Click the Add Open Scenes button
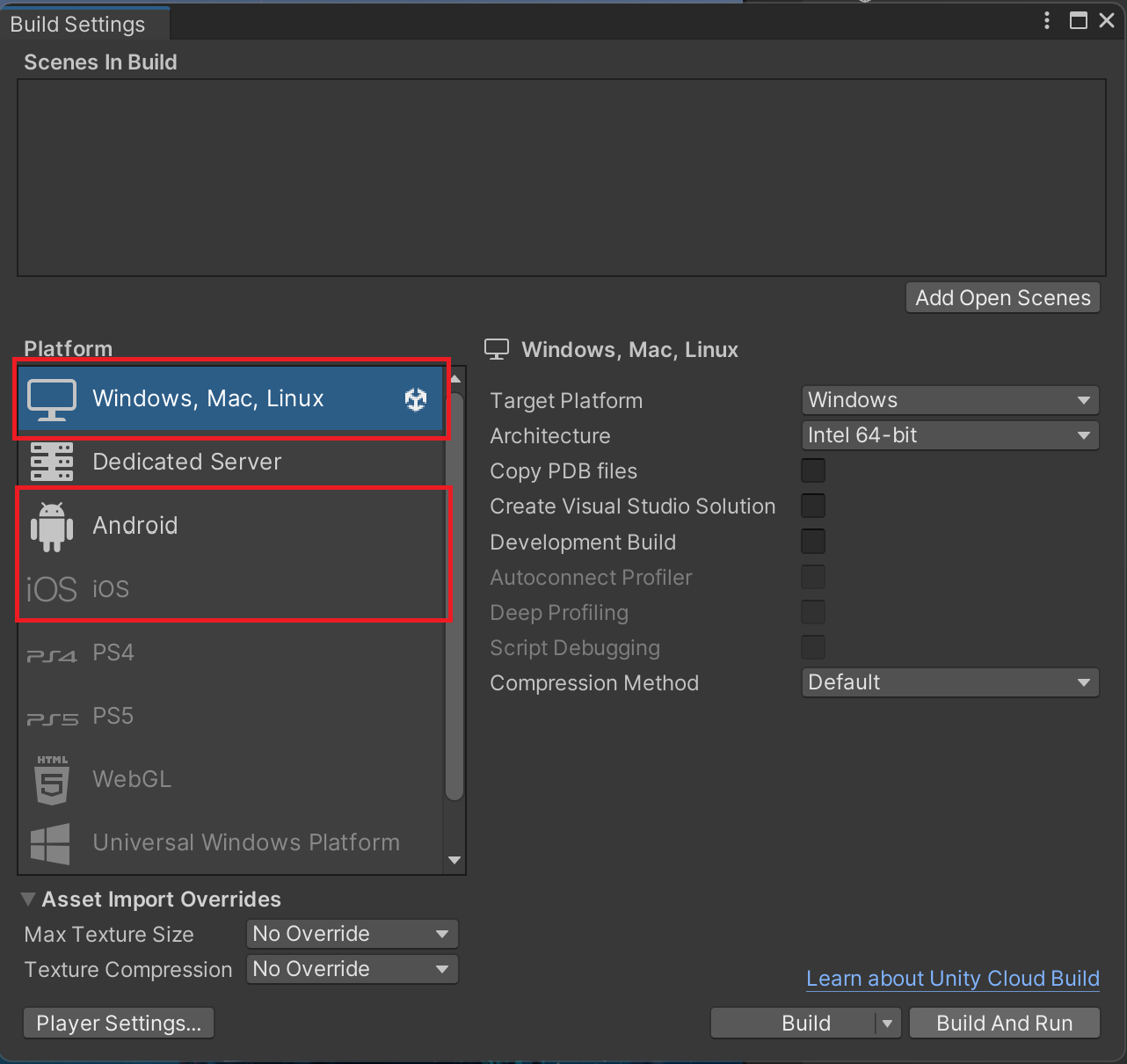The height and width of the screenshot is (1064, 1127). [x=1003, y=297]
